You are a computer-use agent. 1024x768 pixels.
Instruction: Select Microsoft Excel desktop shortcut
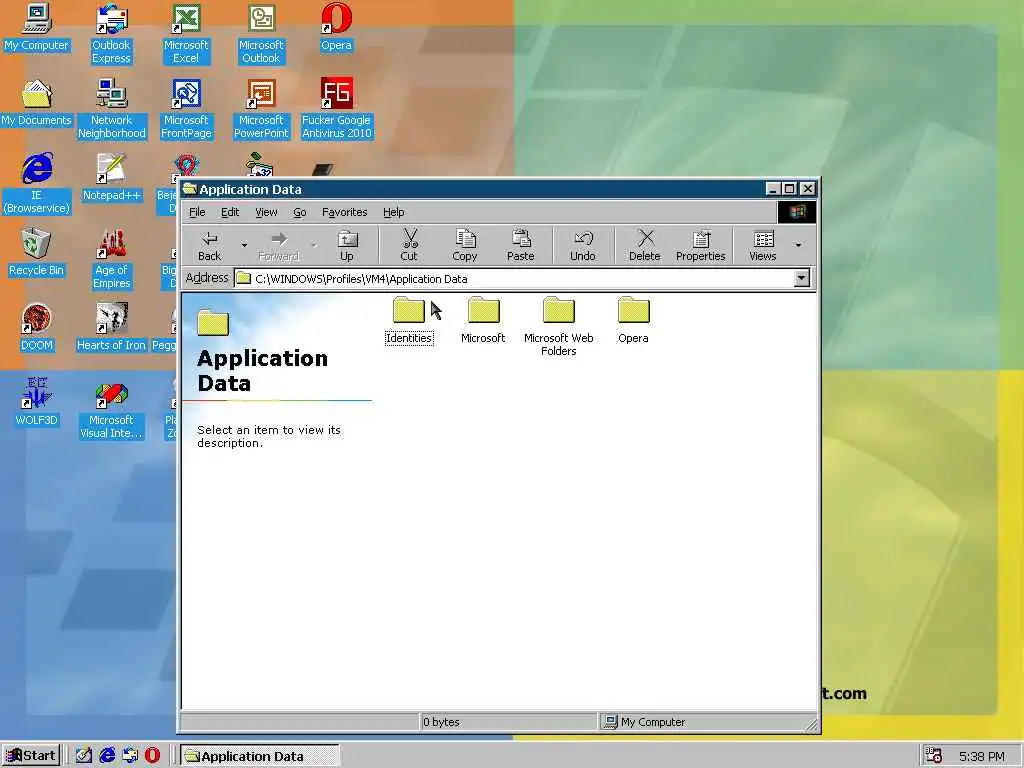[186, 34]
